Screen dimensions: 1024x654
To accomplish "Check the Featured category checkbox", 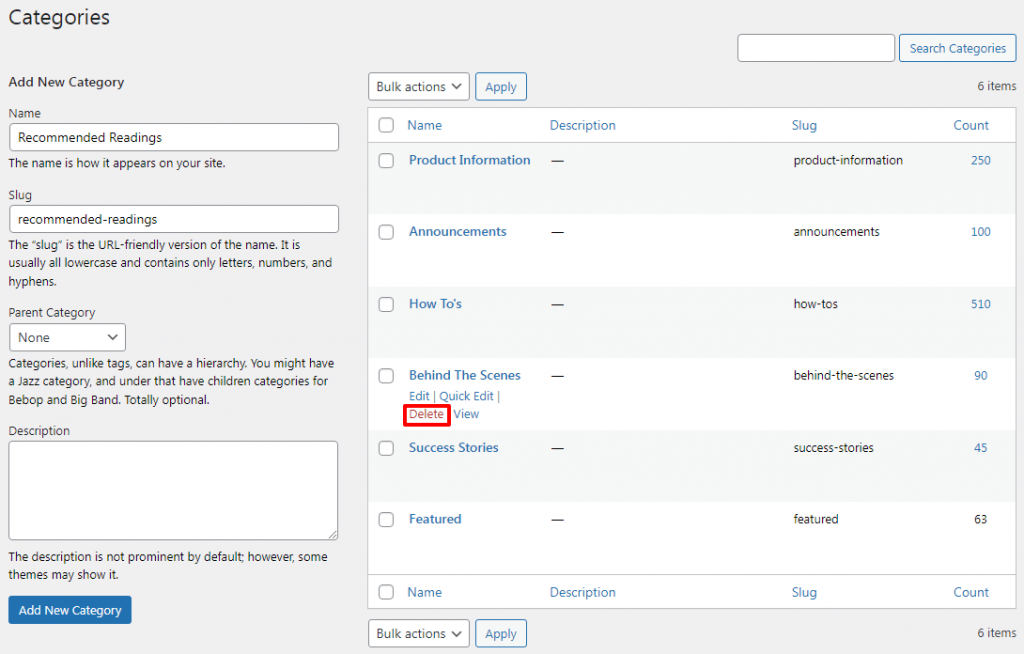I will pos(386,519).
